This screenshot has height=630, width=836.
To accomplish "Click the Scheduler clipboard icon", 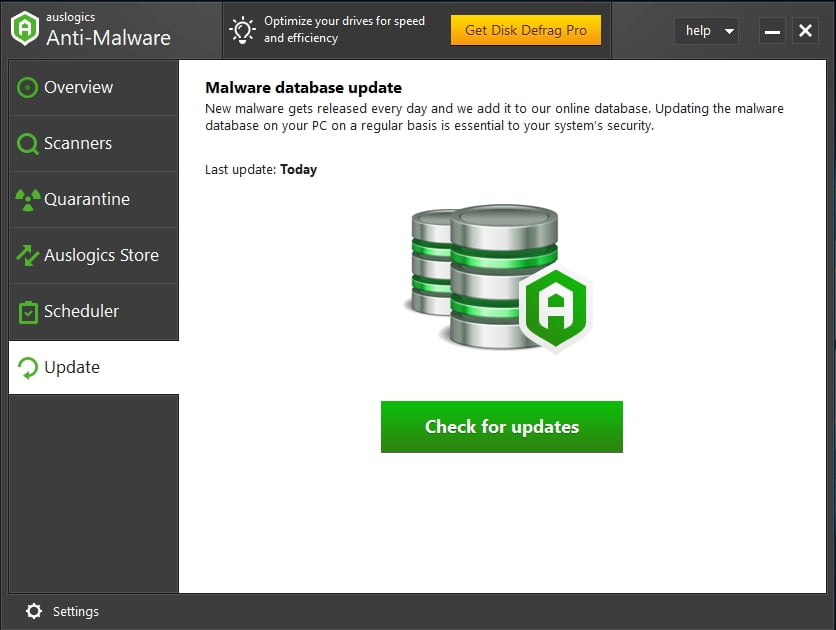I will pos(28,312).
